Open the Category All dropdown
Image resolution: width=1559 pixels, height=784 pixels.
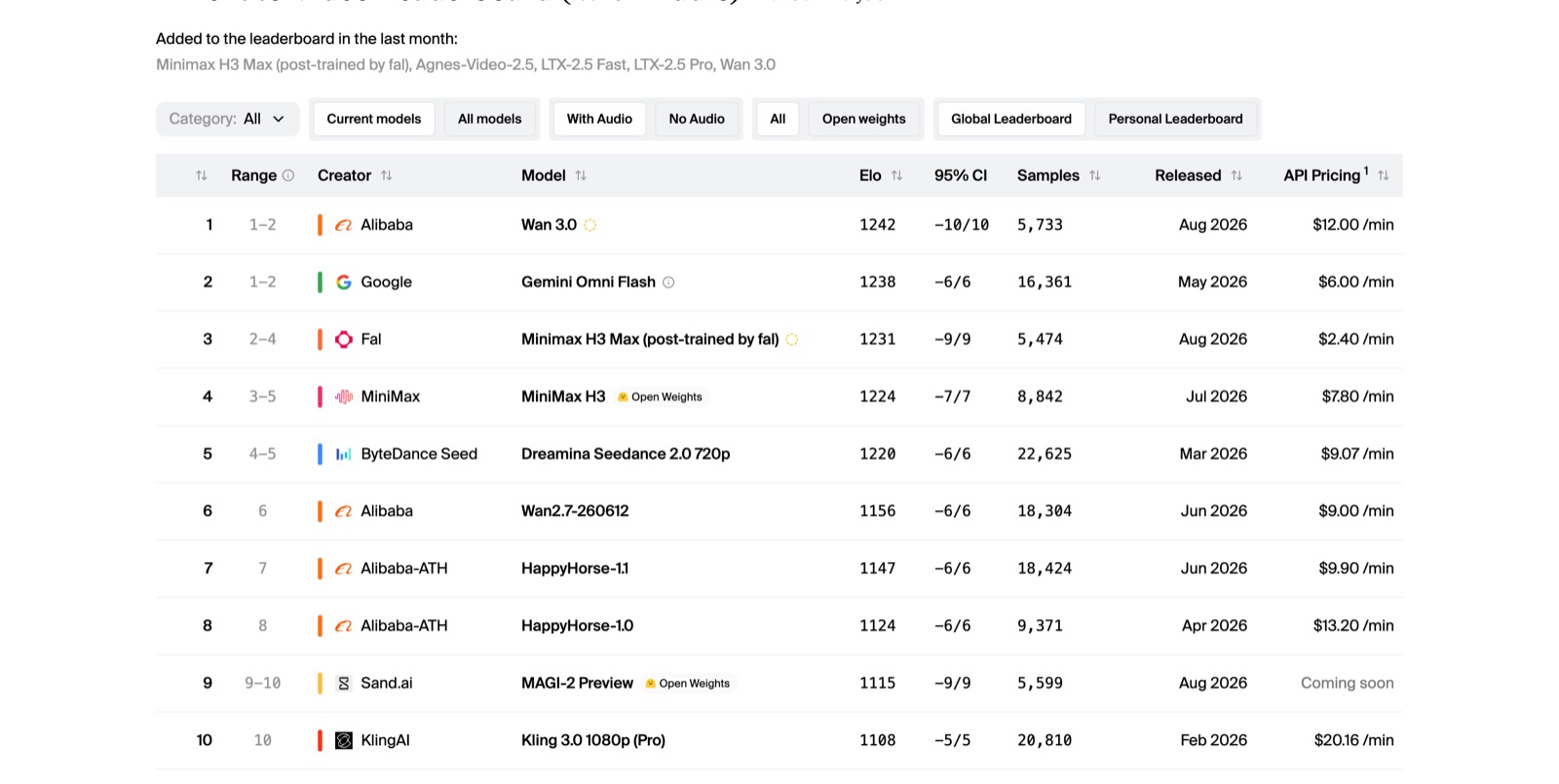point(227,119)
